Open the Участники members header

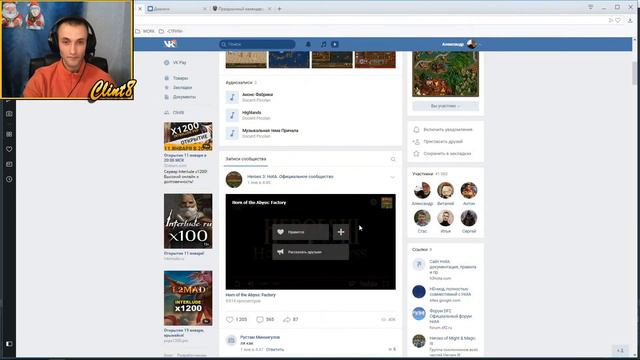[429, 174]
